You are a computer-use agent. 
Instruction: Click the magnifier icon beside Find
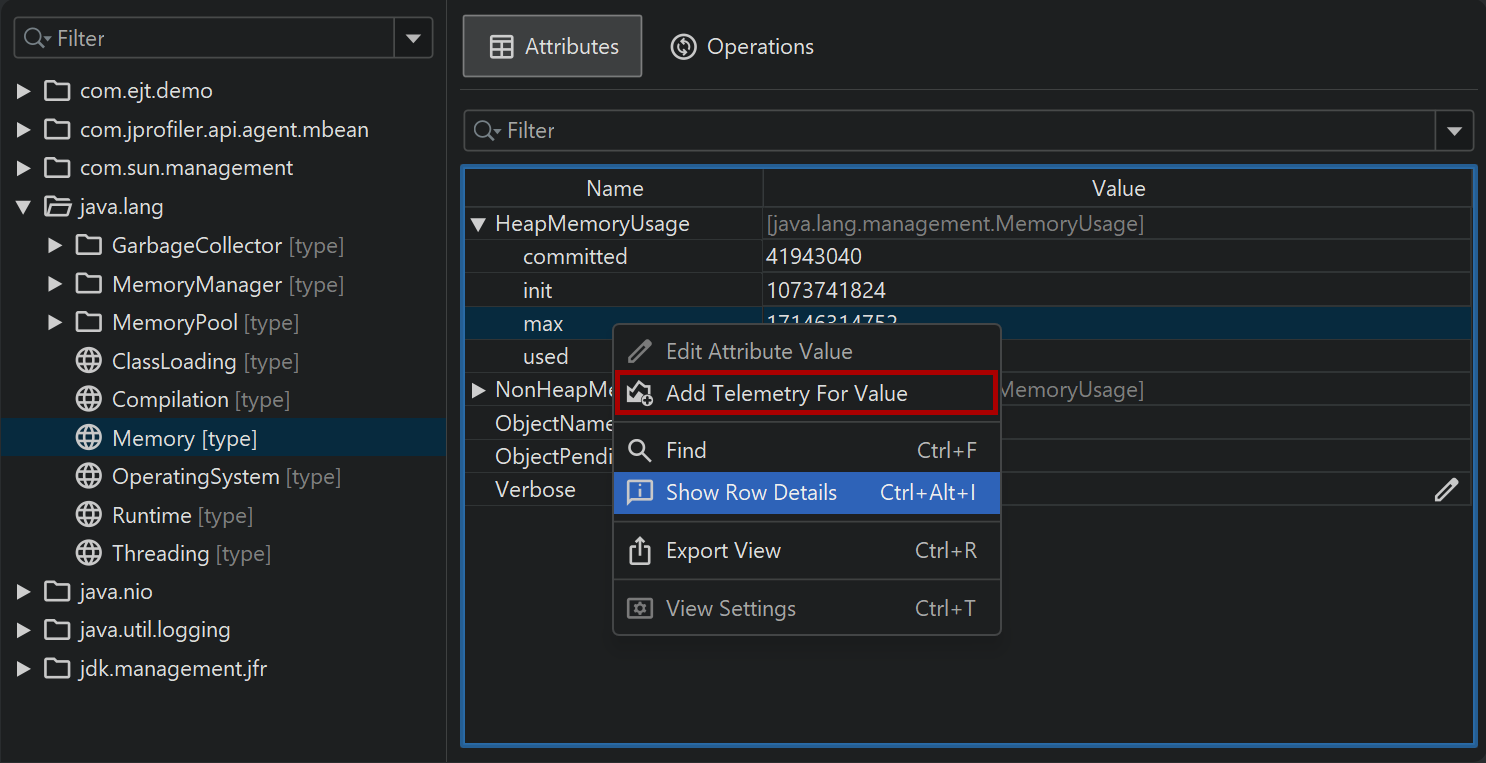tap(639, 451)
